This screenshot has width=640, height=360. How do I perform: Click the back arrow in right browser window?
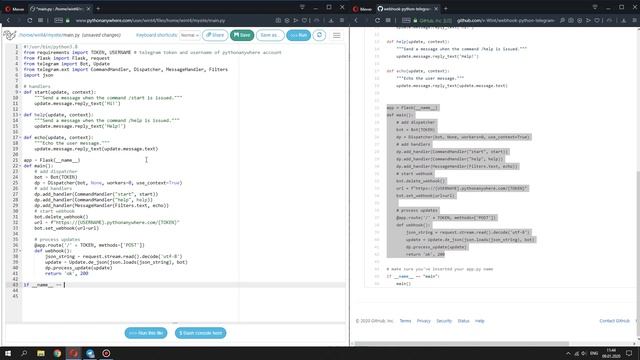(356, 20)
